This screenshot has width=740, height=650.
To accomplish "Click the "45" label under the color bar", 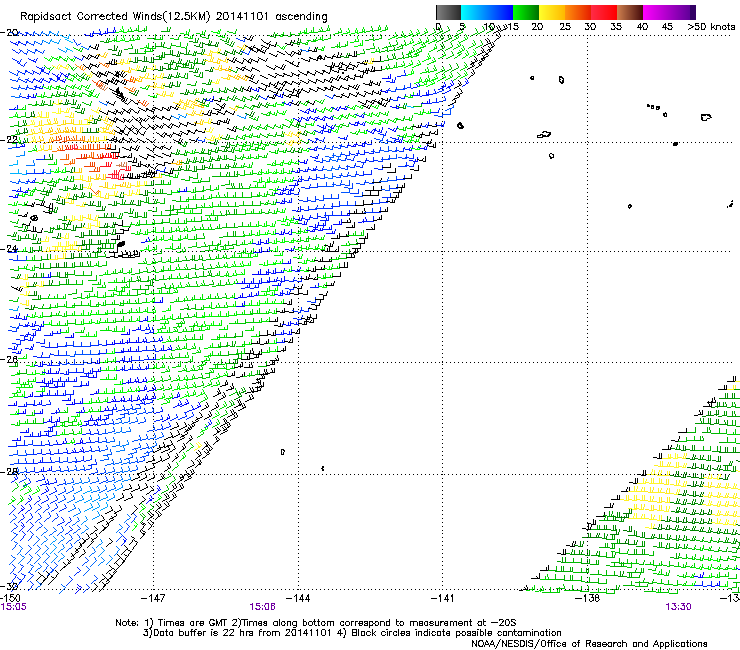I will click(667, 27).
